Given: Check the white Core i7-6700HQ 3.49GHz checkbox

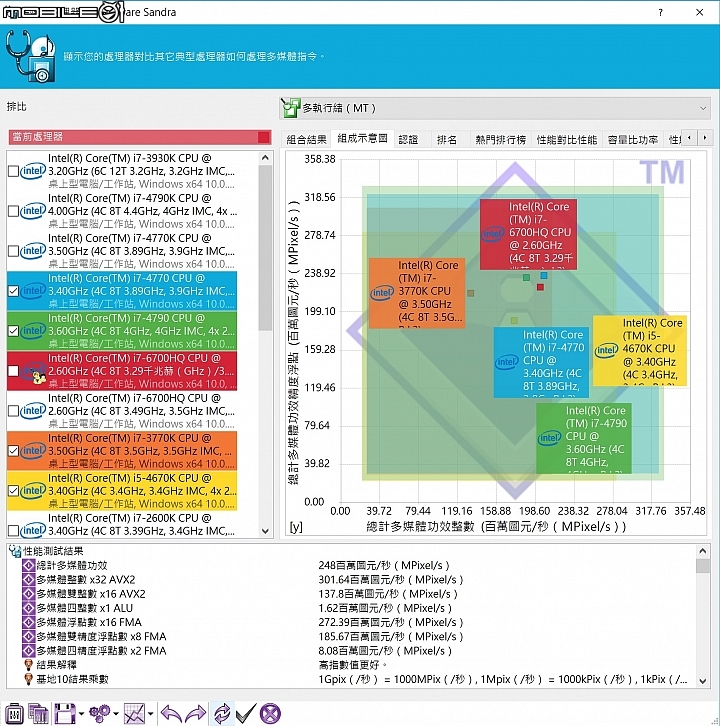Looking at the screenshot, I should 13,411.
